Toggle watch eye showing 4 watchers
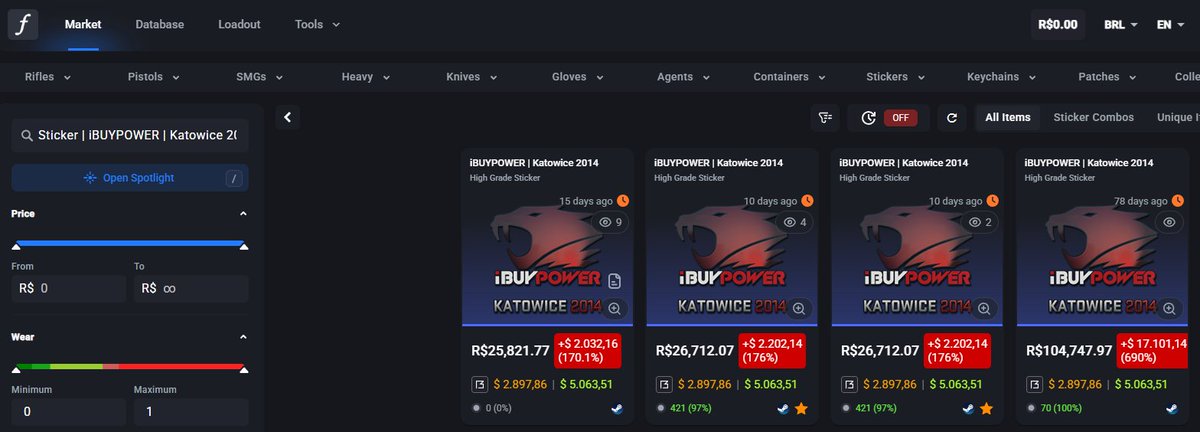Screen dimensions: 1200x432 tap(794, 222)
